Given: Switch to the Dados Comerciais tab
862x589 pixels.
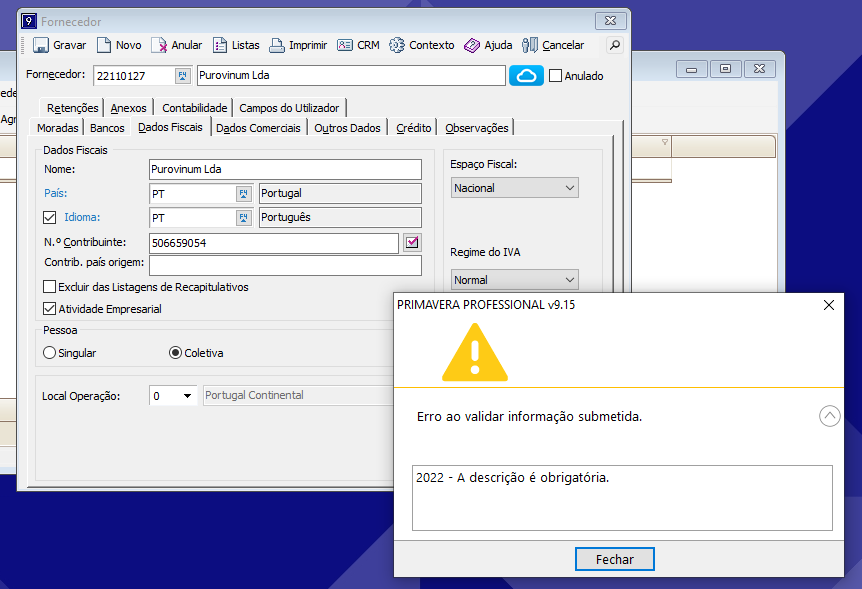Looking at the screenshot, I should [x=258, y=128].
